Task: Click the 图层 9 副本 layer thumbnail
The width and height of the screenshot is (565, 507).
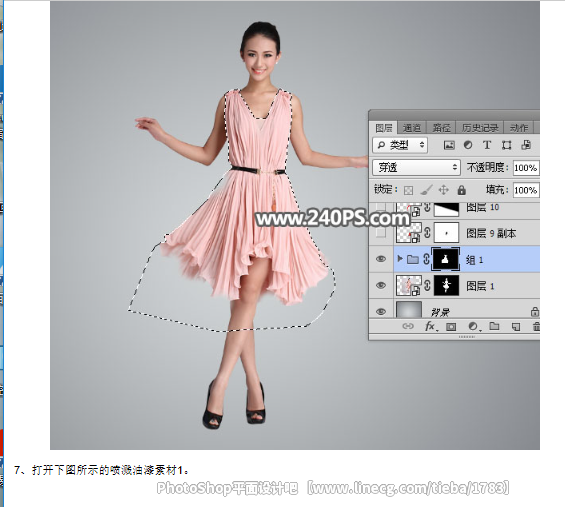Action: tap(409, 233)
